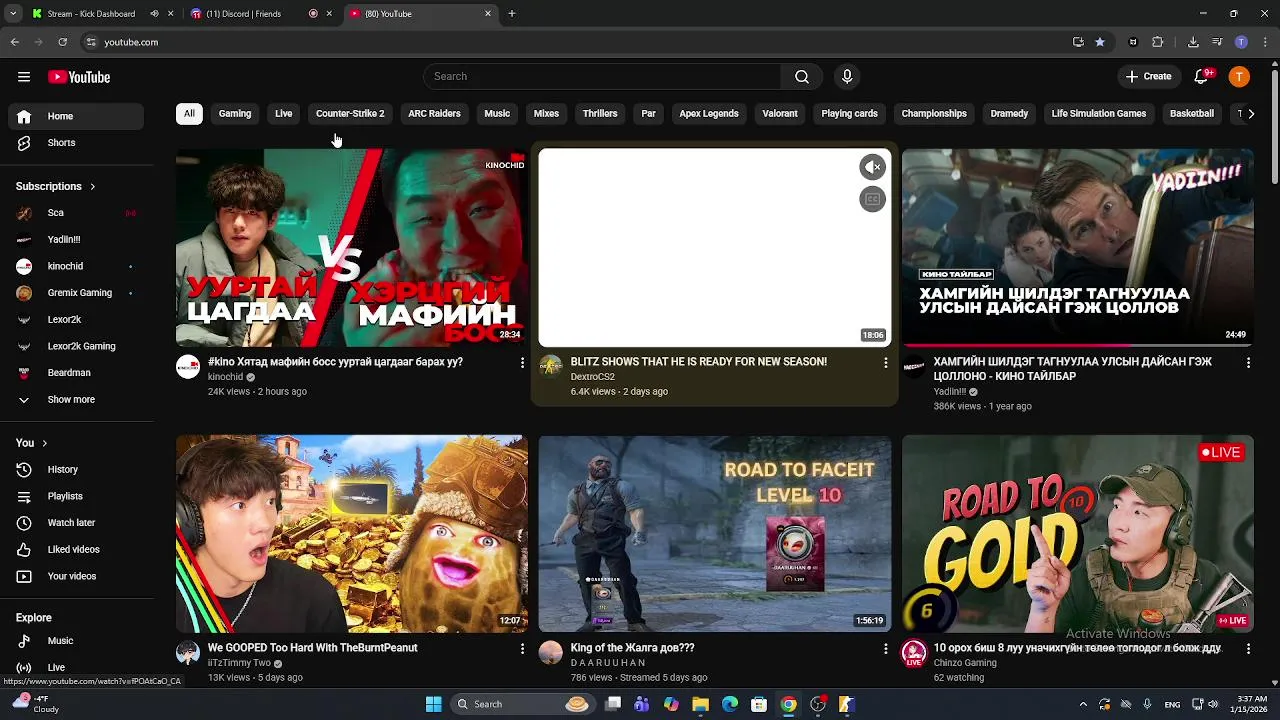Select the Valorant chip
The image size is (1280, 720).
click(x=780, y=114)
